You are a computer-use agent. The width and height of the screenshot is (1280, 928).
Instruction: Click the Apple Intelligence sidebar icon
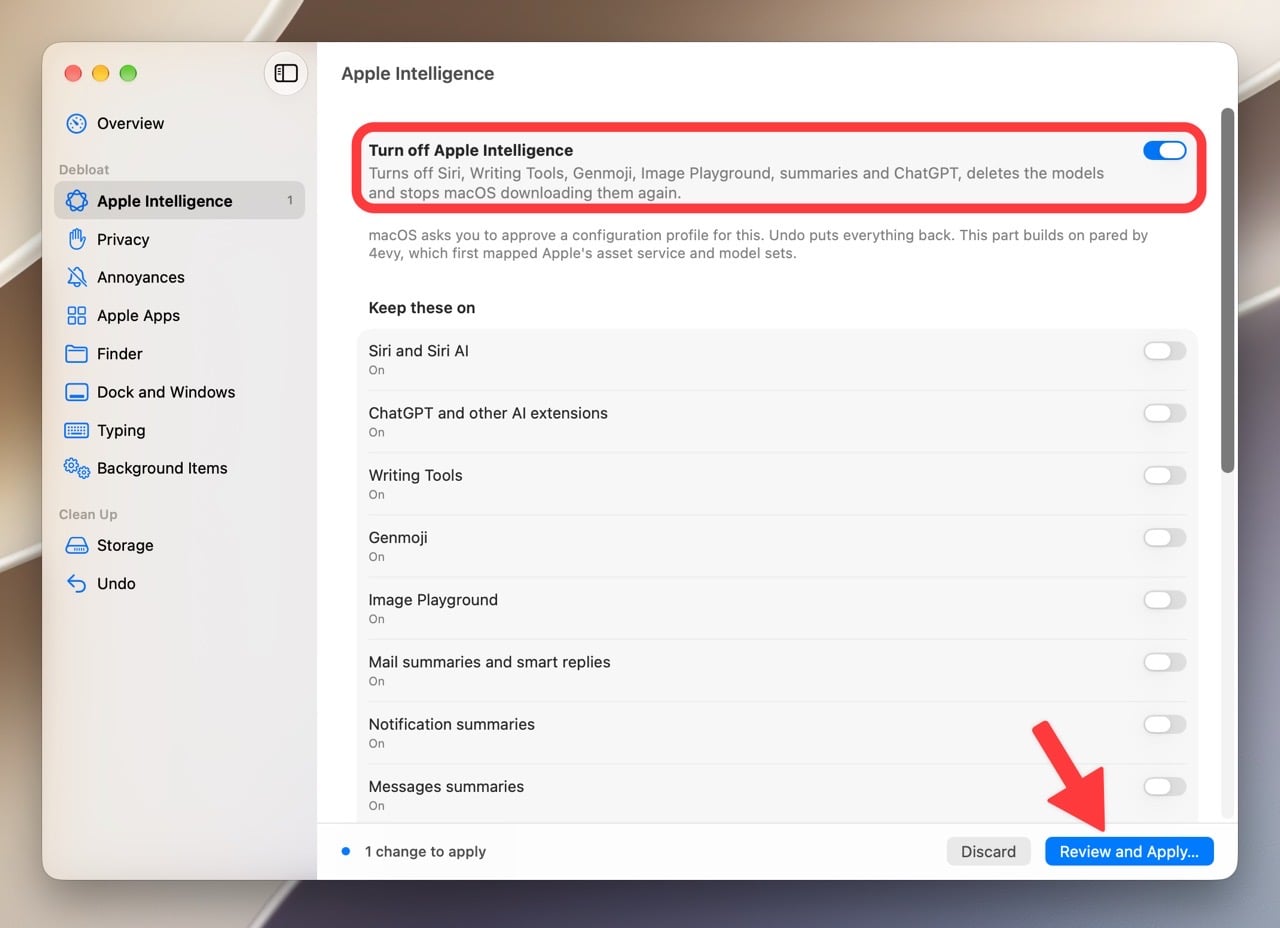(x=76, y=201)
